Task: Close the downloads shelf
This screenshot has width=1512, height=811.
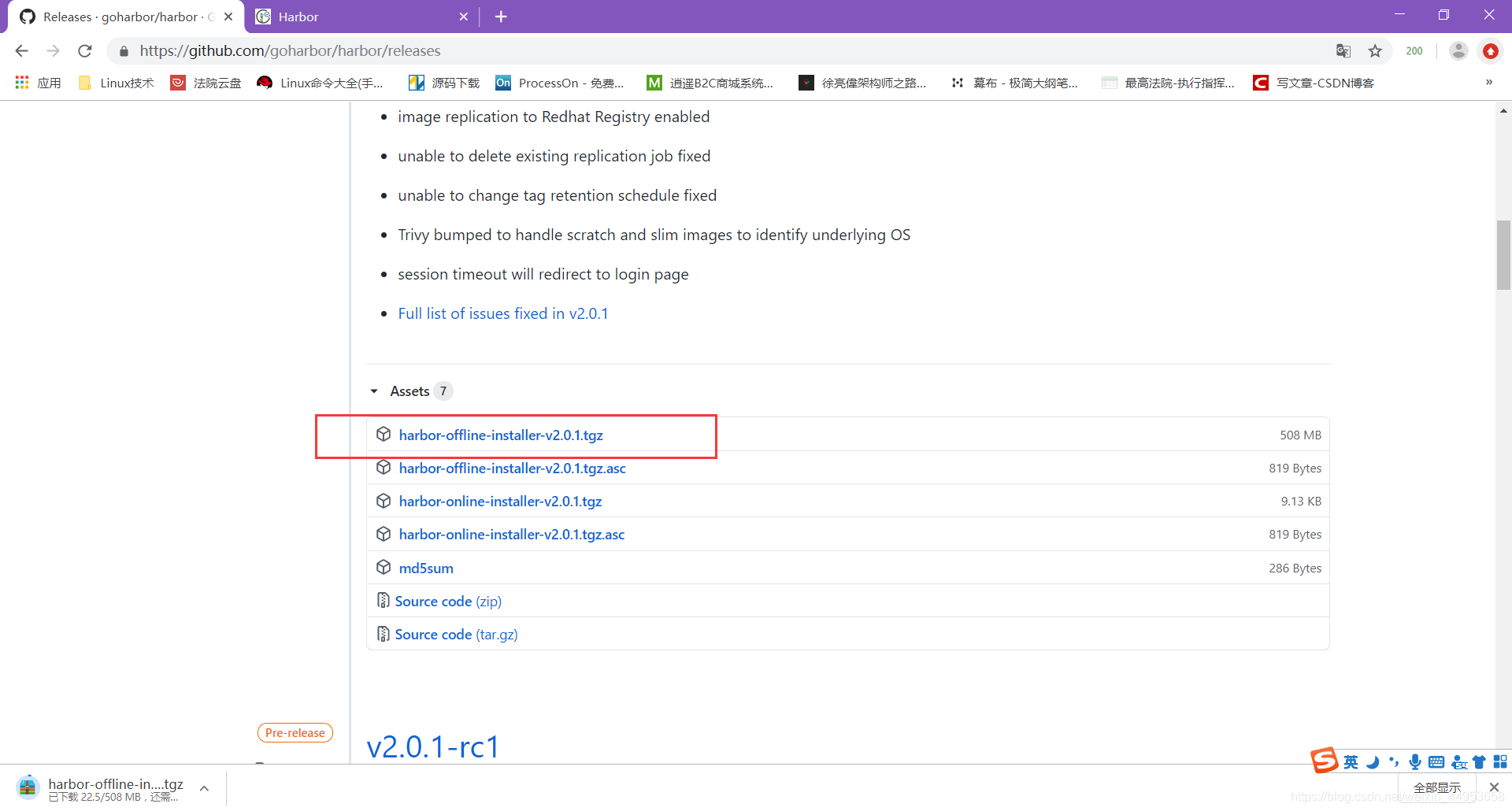Action: click(x=1494, y=787)
